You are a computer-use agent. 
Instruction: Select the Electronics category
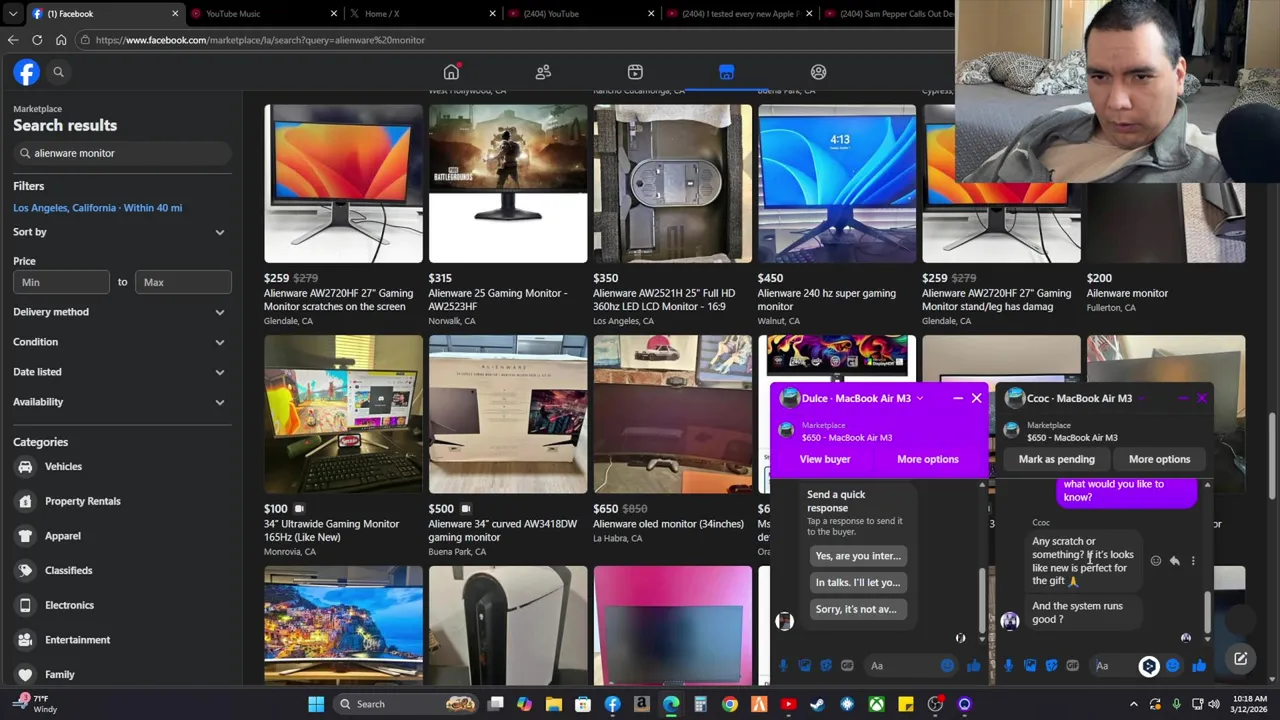120,605
